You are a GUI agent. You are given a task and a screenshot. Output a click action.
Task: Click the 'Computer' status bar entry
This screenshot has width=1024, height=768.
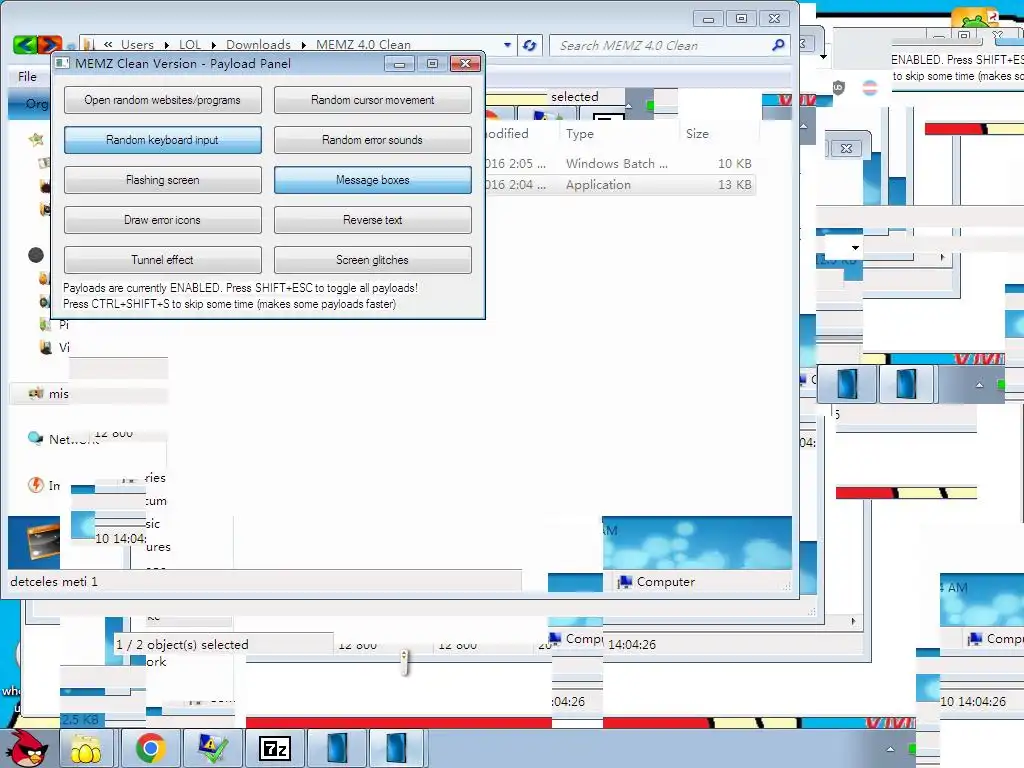pyautogui.click(x=658, y=581)
